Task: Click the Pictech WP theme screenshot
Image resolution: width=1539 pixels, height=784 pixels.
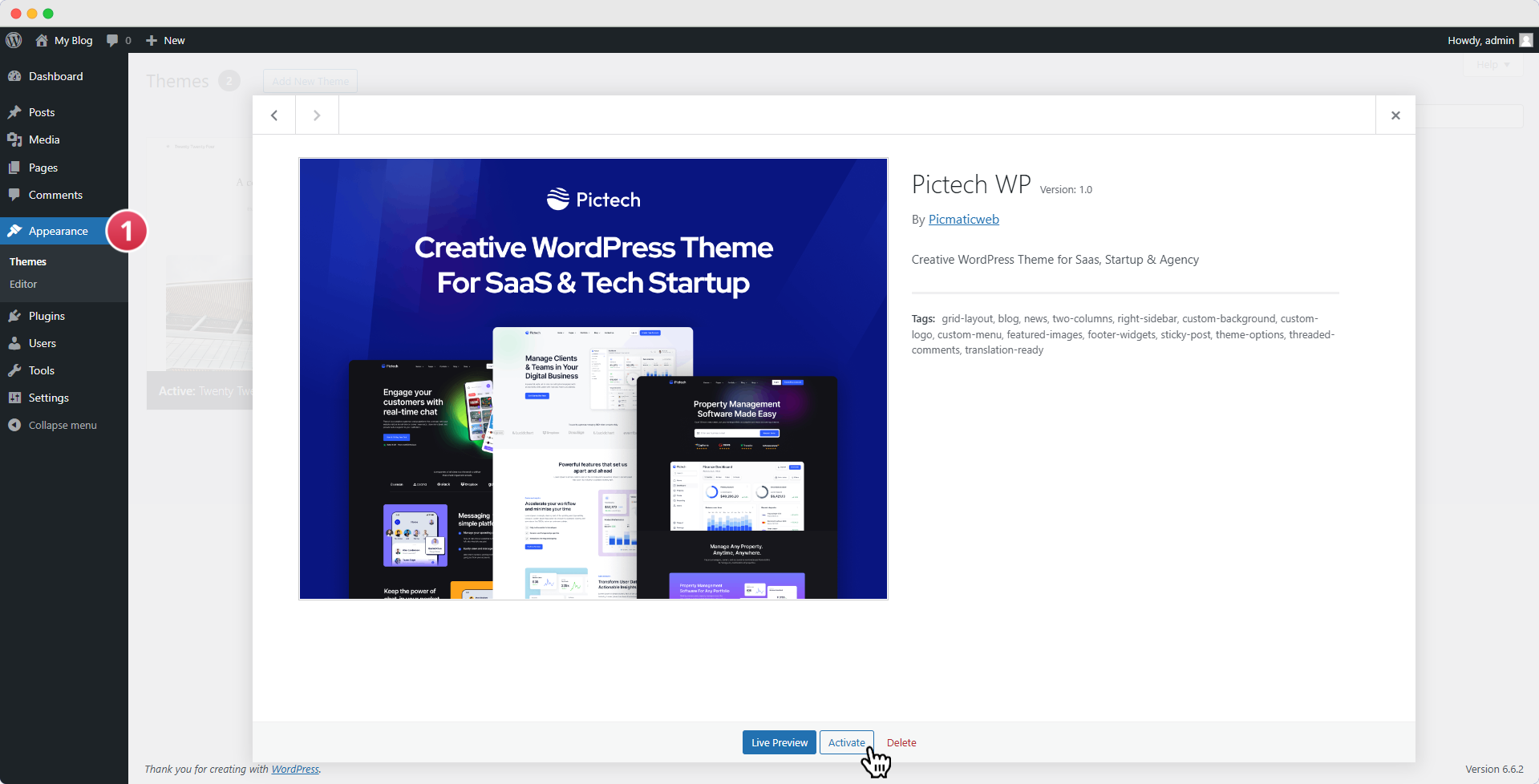Action: [593, 378]
